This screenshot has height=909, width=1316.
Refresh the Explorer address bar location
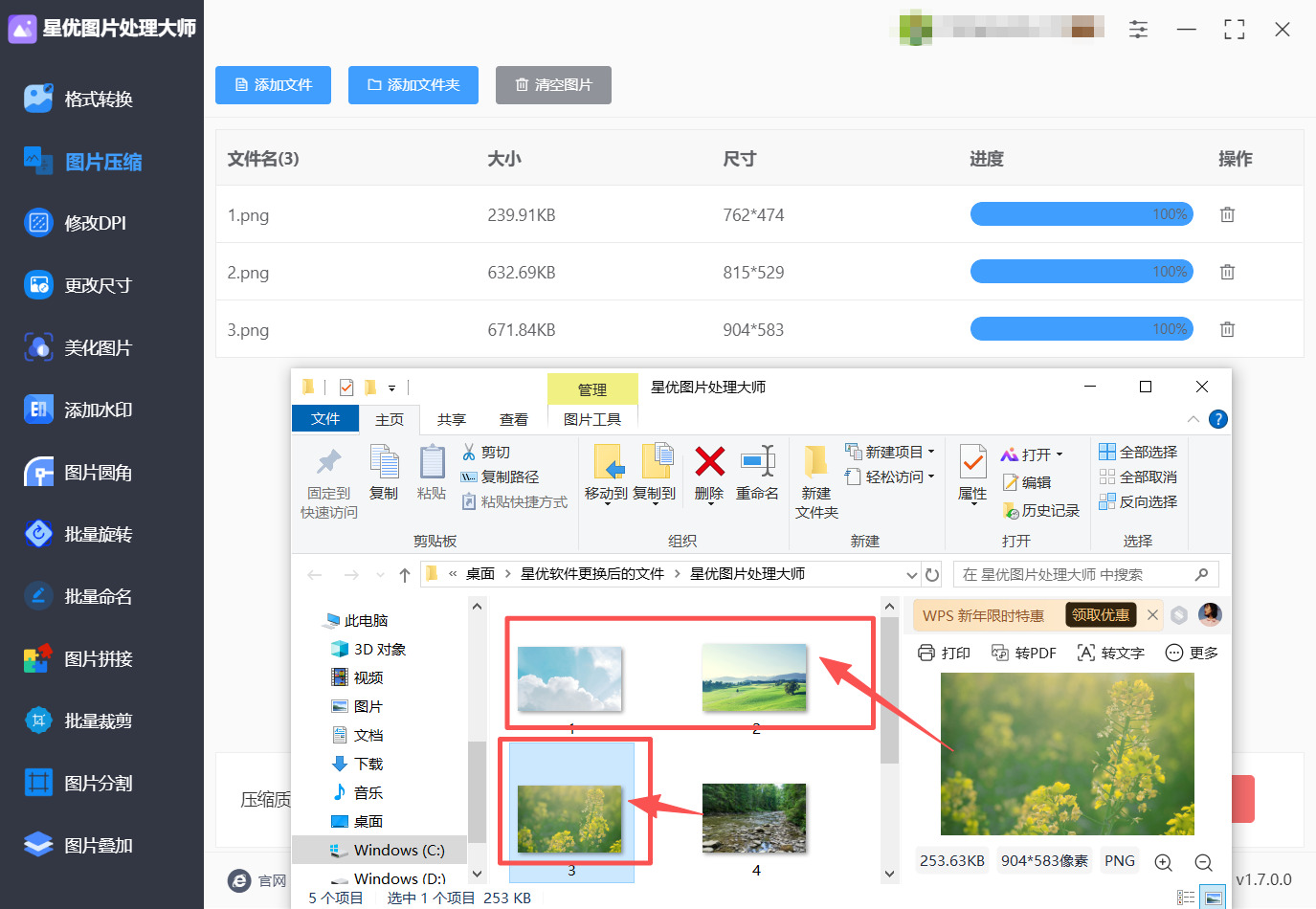(x=932, y=575)
